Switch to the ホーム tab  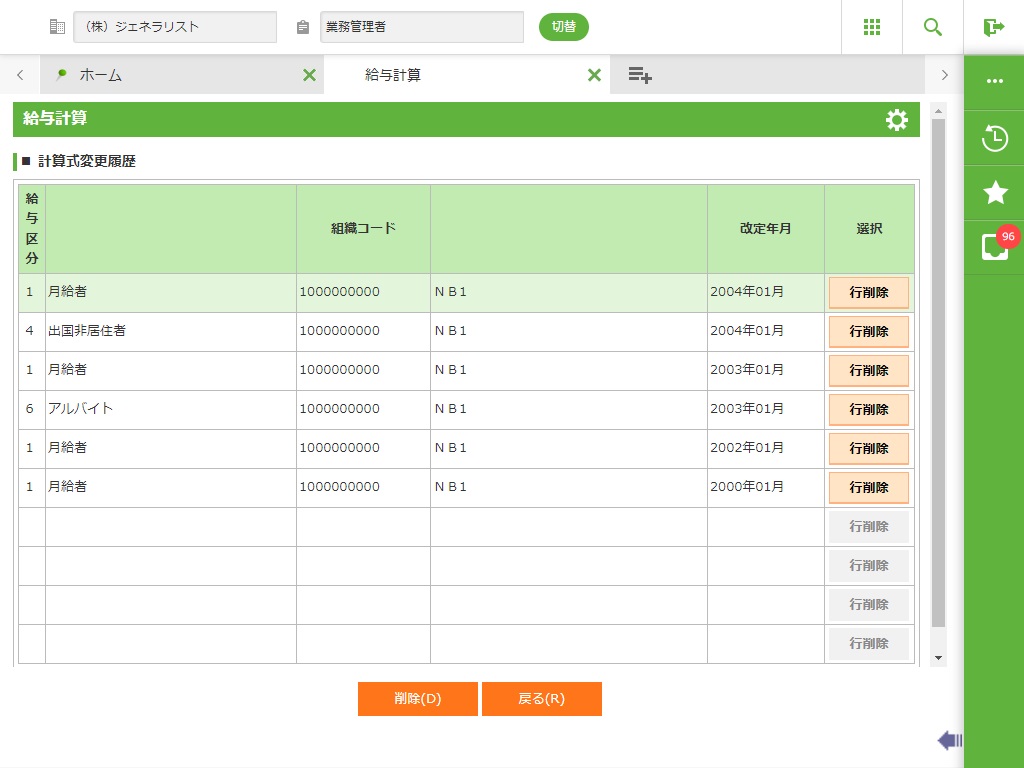click(x=100, y=75)
